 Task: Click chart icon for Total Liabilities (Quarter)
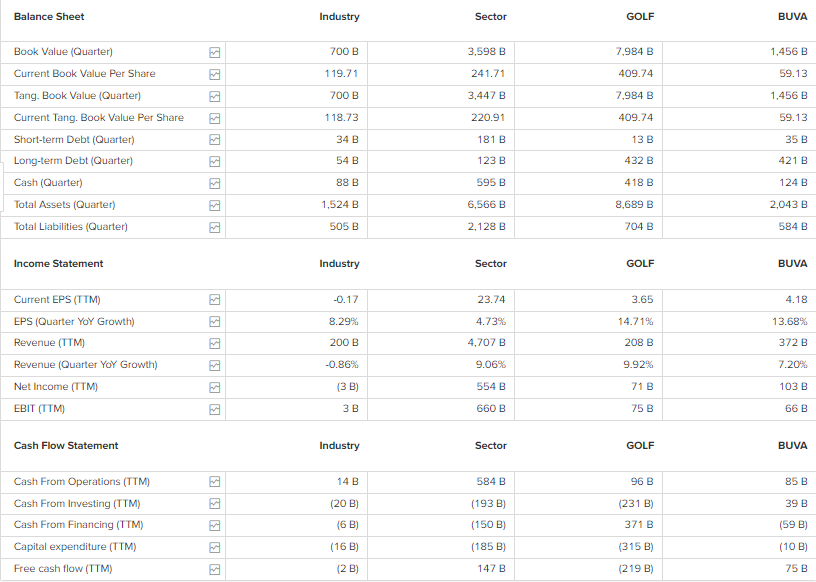pos(214,227)
